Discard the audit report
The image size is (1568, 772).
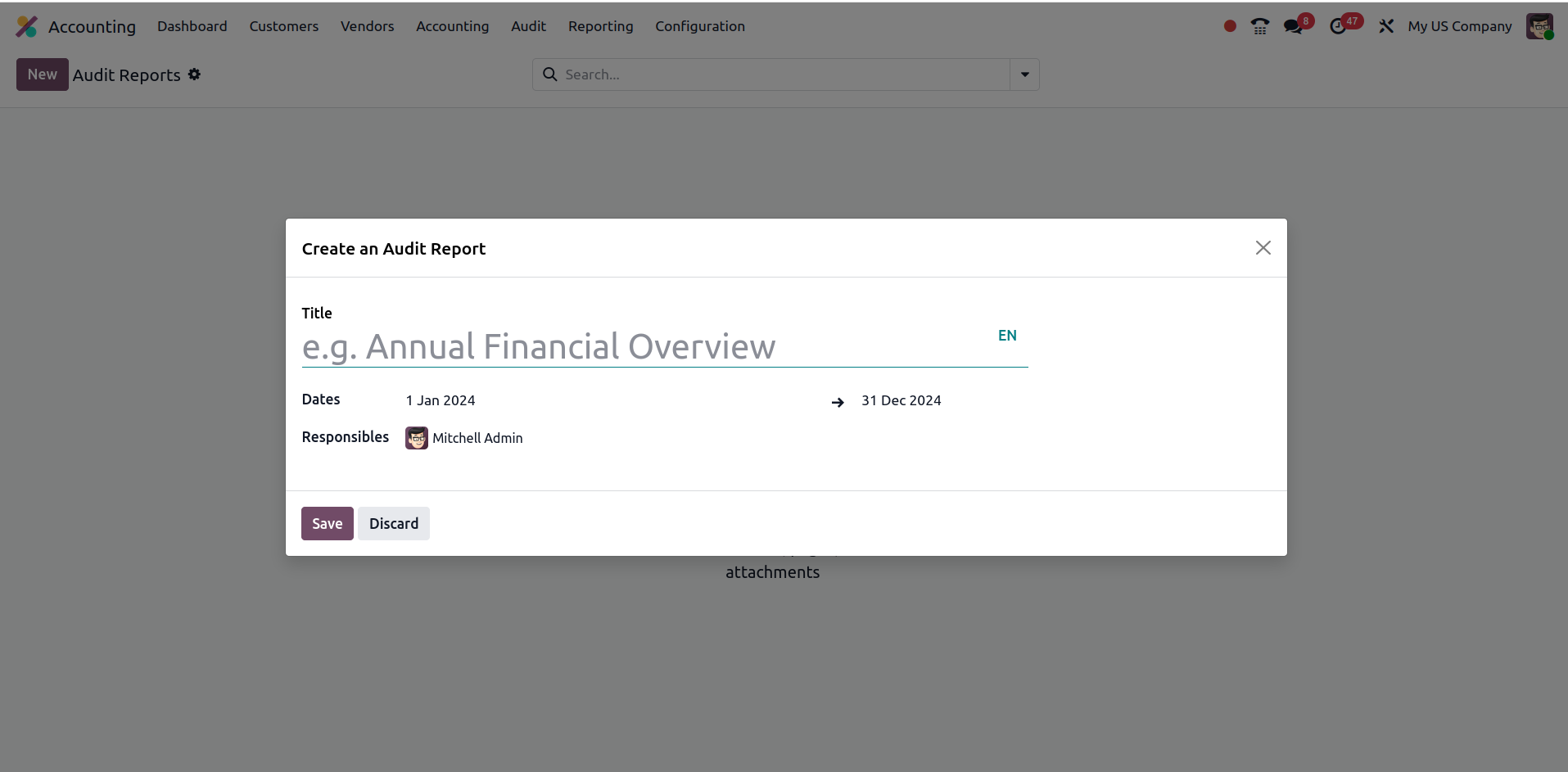point(394,524)
